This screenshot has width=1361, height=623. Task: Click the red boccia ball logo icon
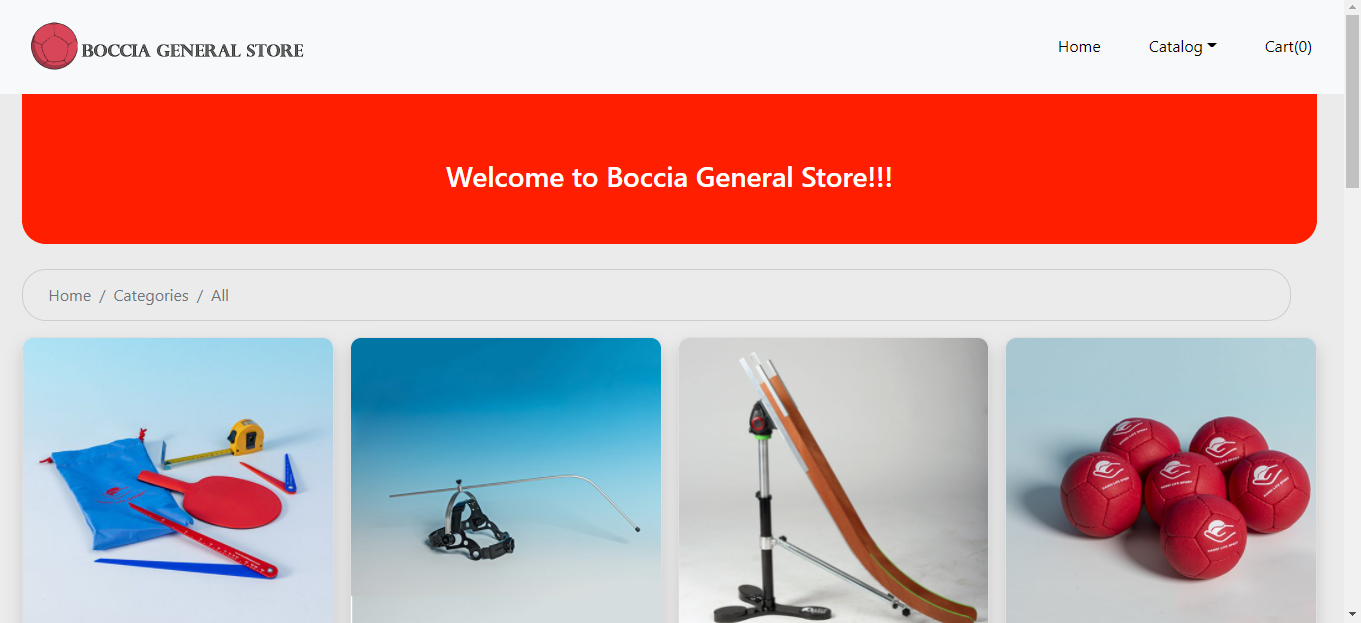pos(54,46)
